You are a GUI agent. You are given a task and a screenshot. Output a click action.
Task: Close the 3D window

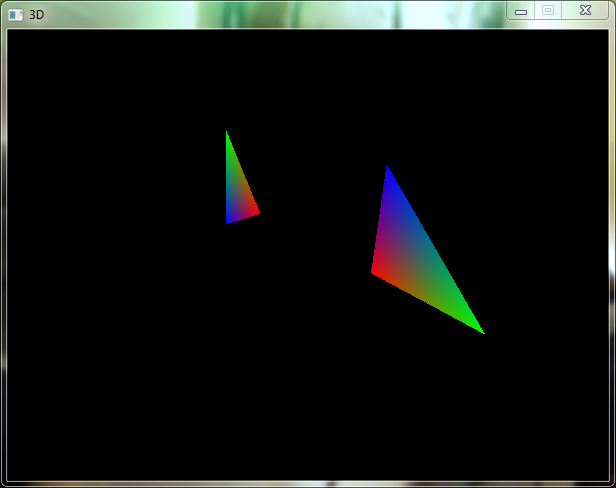click(x=584, y=9)
